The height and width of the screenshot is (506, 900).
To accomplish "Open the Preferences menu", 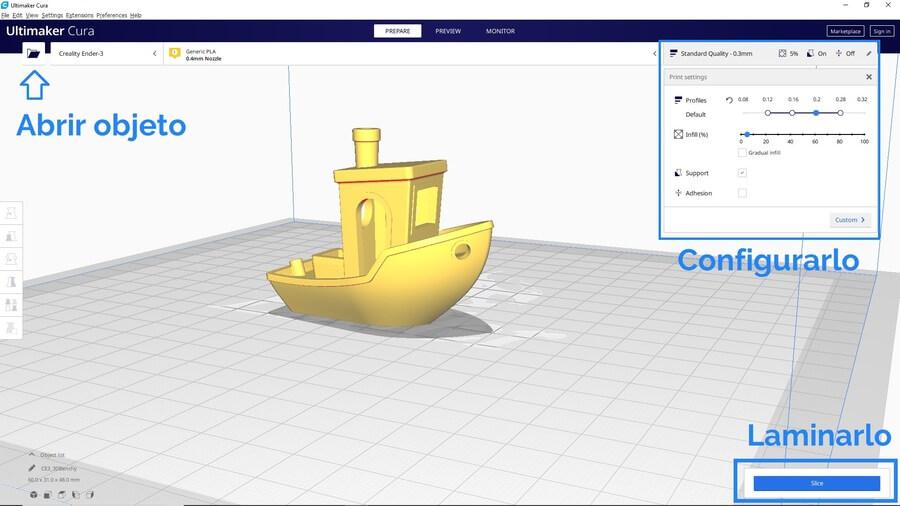I will tap(112, 15).
